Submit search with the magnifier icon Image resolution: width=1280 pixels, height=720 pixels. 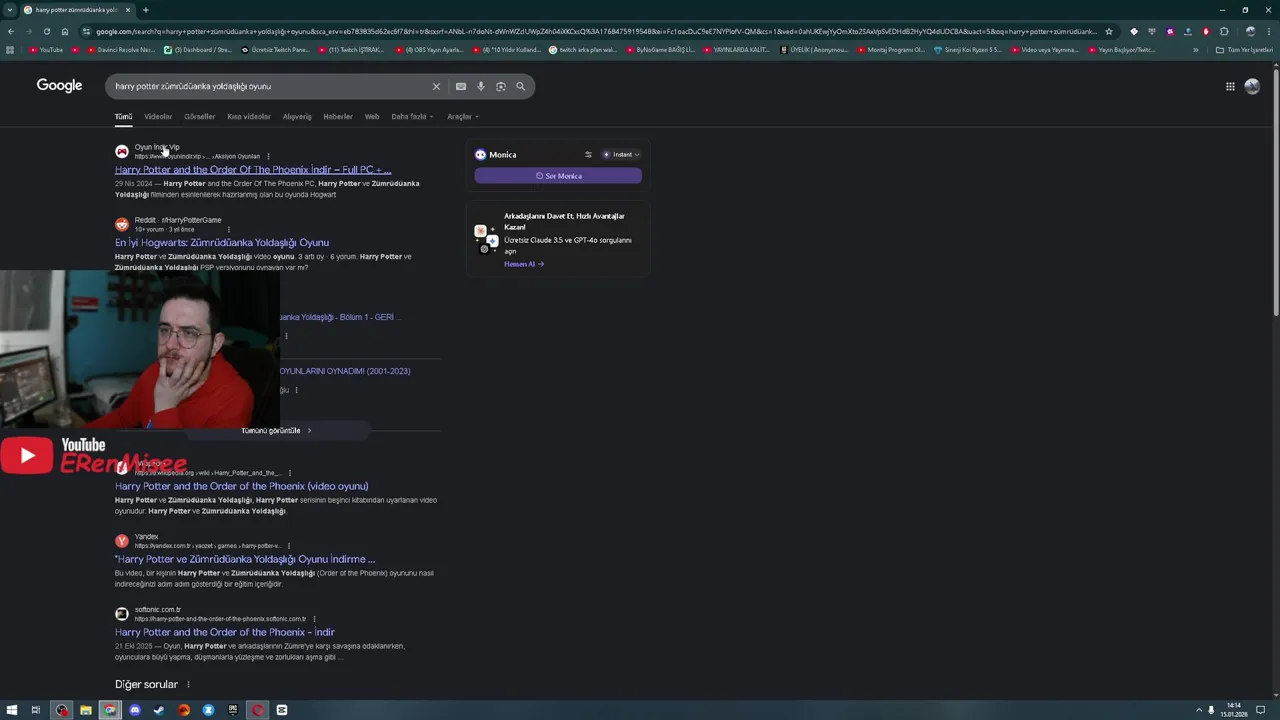click(521, 86)
